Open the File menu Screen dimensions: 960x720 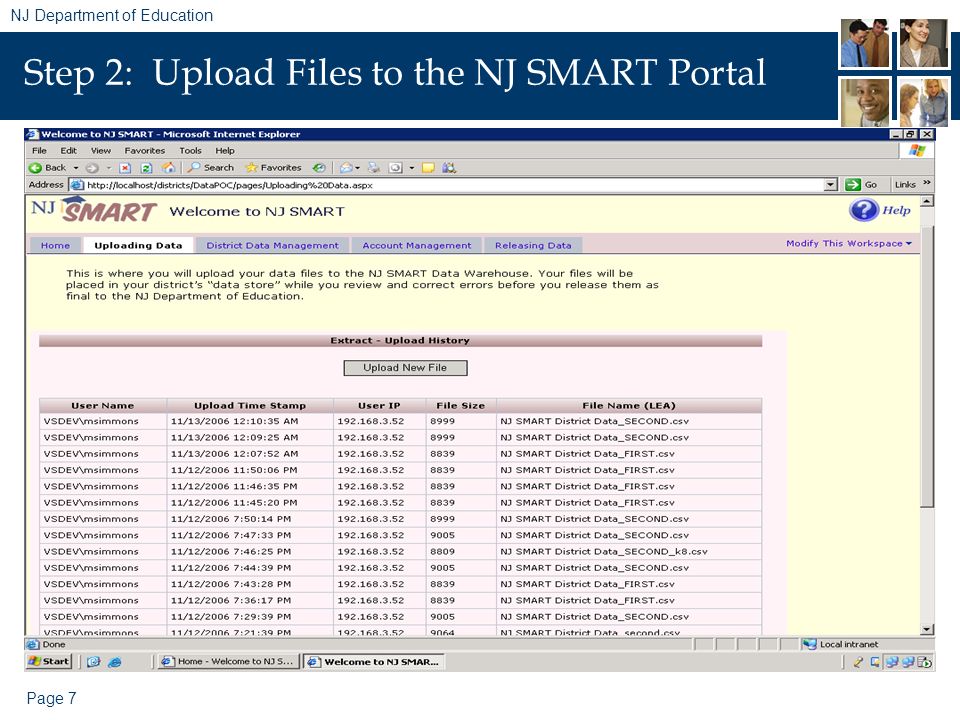[x=39, y=151]
